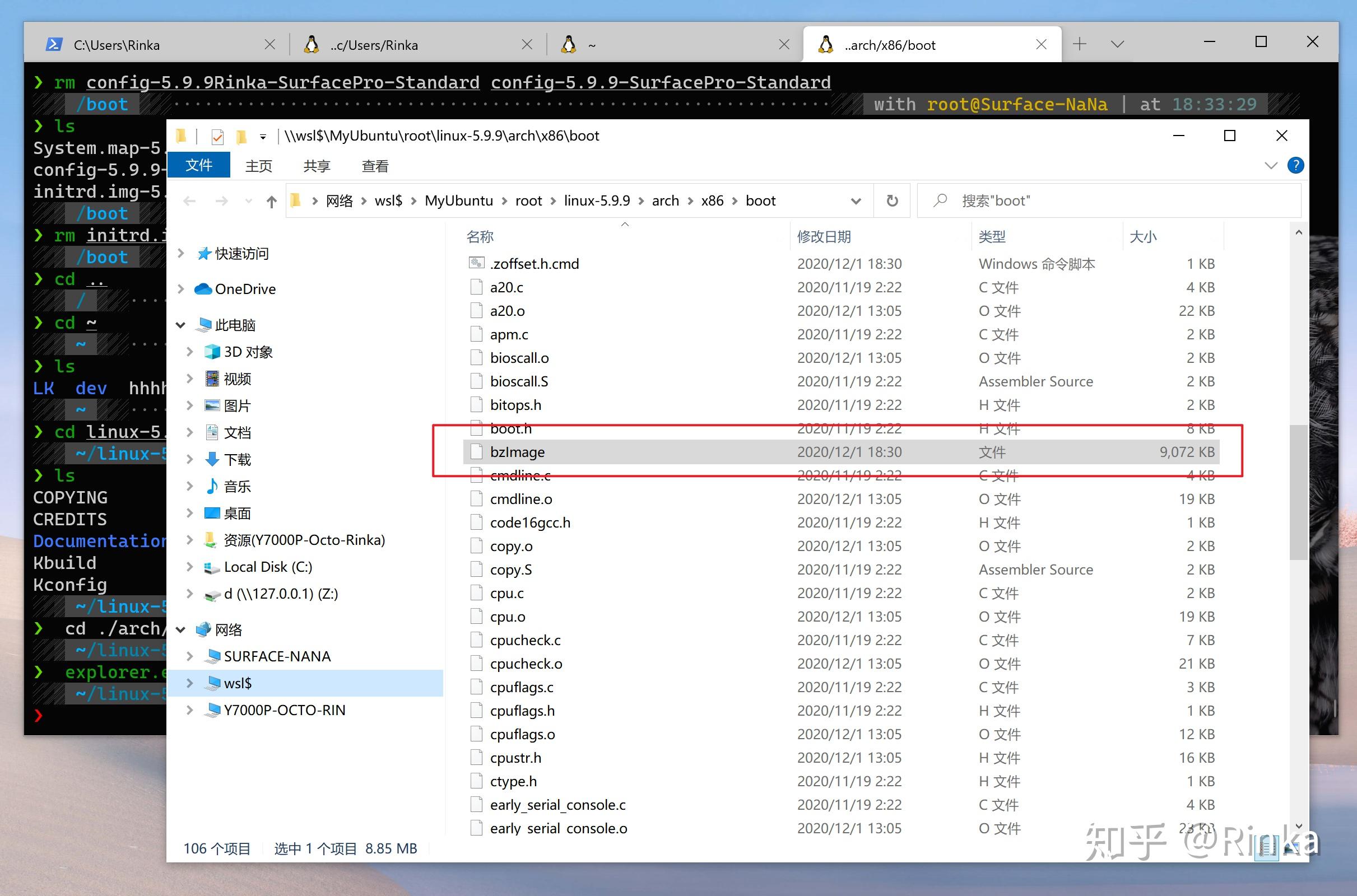The image size is (1357, 896).
Task: Click the New folder icon in quick access toolbar
Action: pos(241,136)
